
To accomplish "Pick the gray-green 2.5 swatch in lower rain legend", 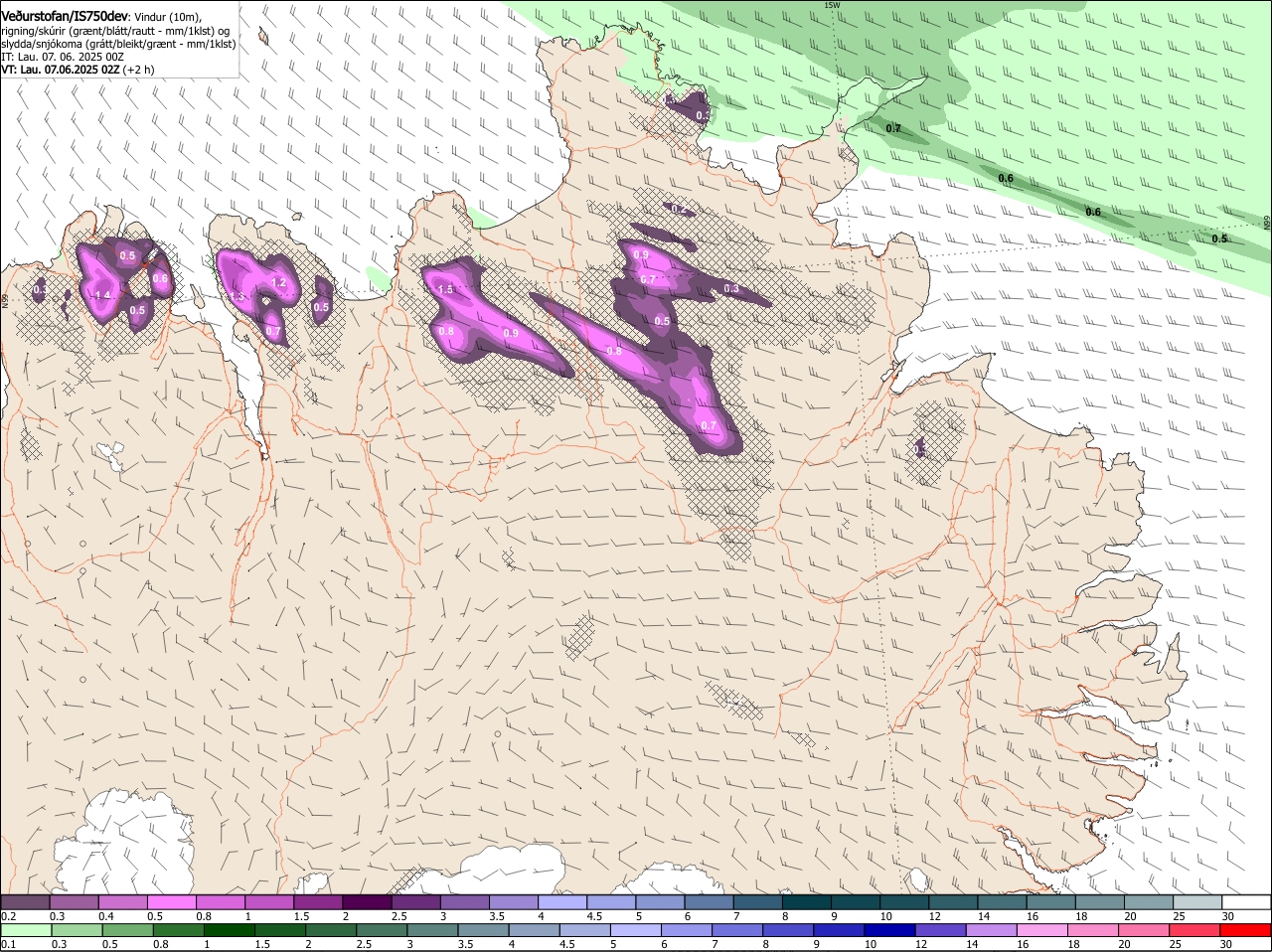I will [381, 930].
